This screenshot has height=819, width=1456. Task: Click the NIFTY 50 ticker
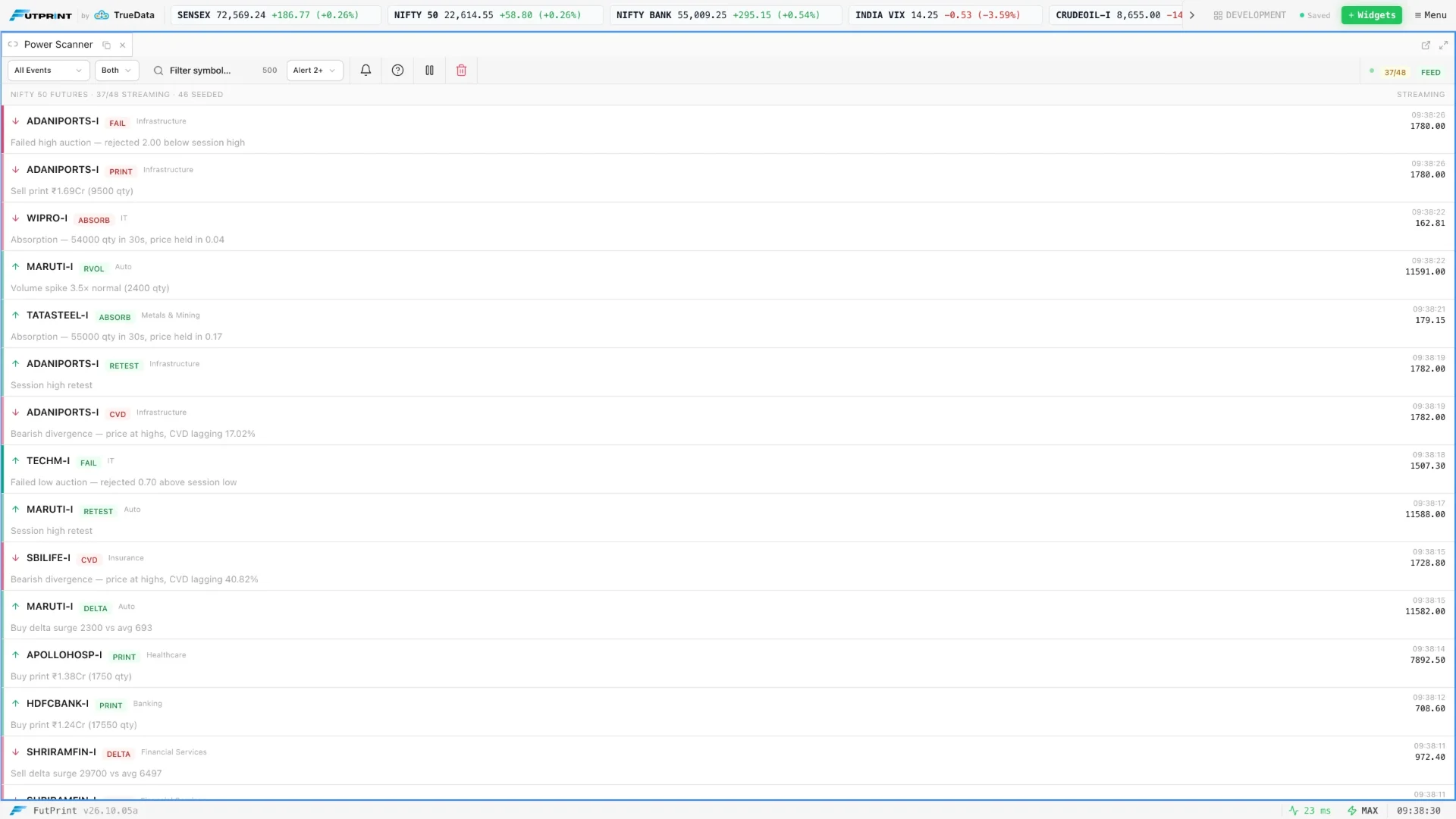click(x=495, y=15)
